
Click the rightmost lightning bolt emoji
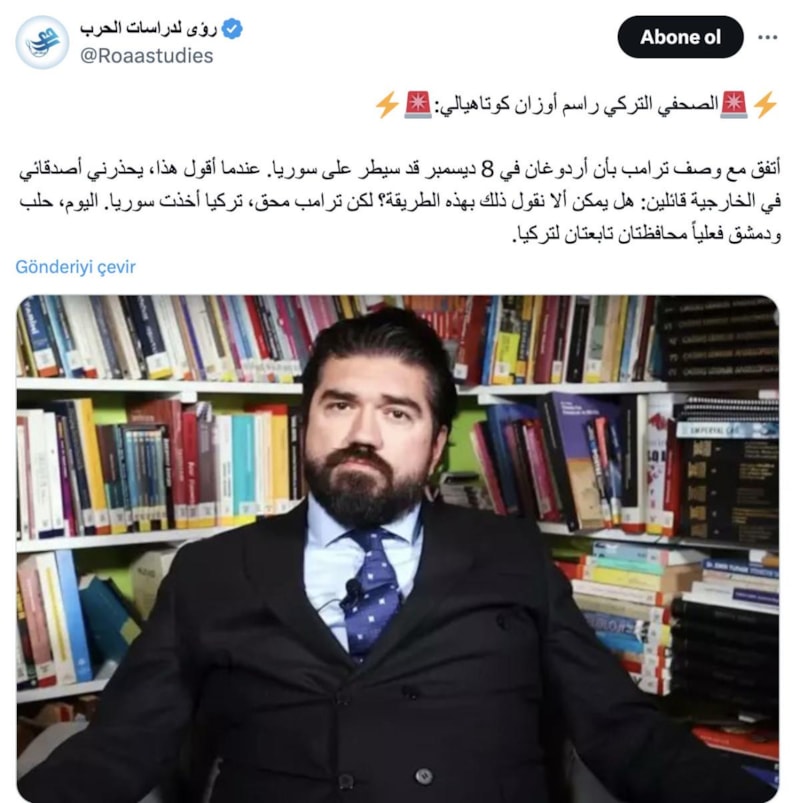click(766, 105)
